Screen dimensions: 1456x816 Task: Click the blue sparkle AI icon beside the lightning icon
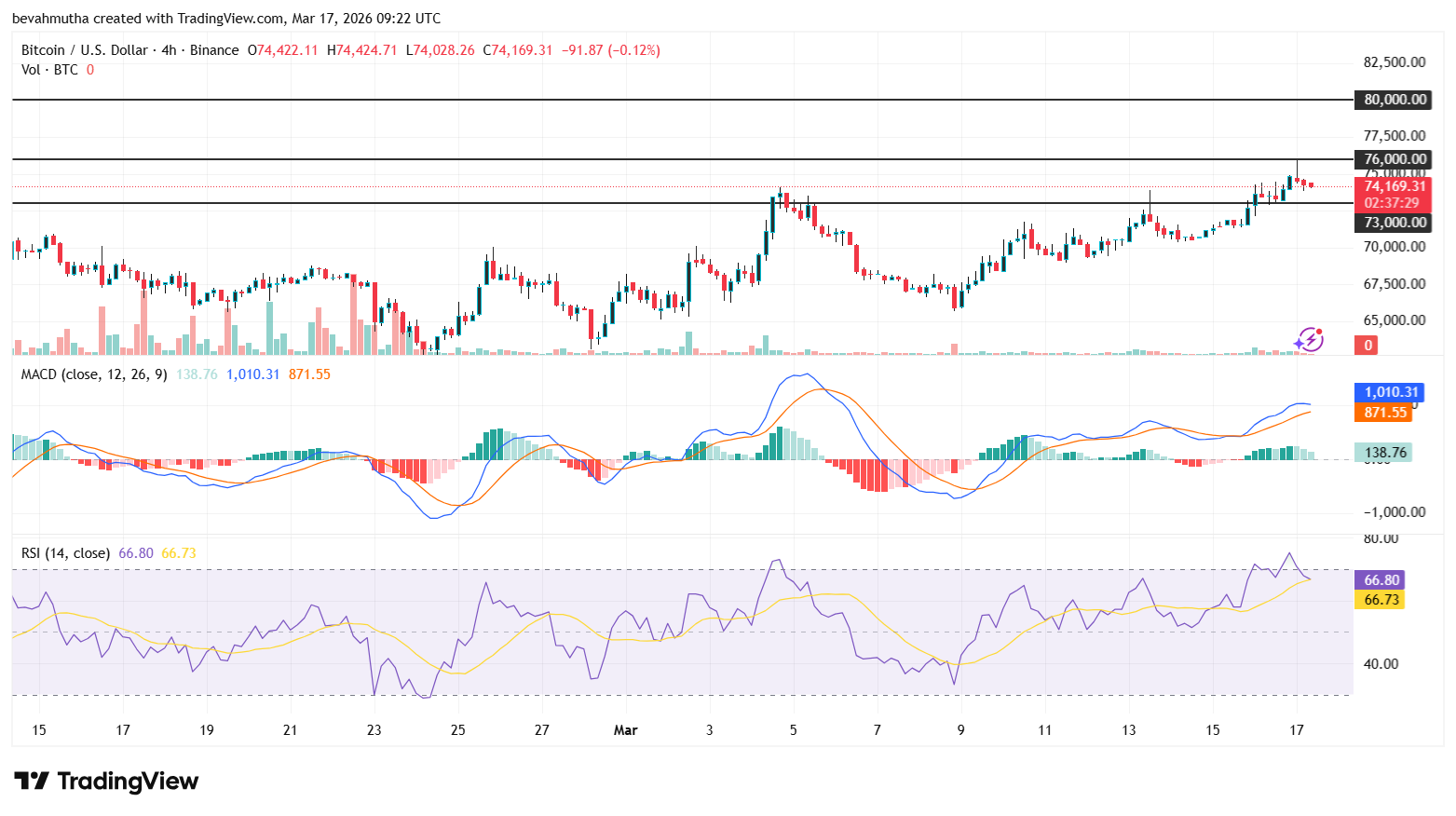click(x=1299, y=344)
